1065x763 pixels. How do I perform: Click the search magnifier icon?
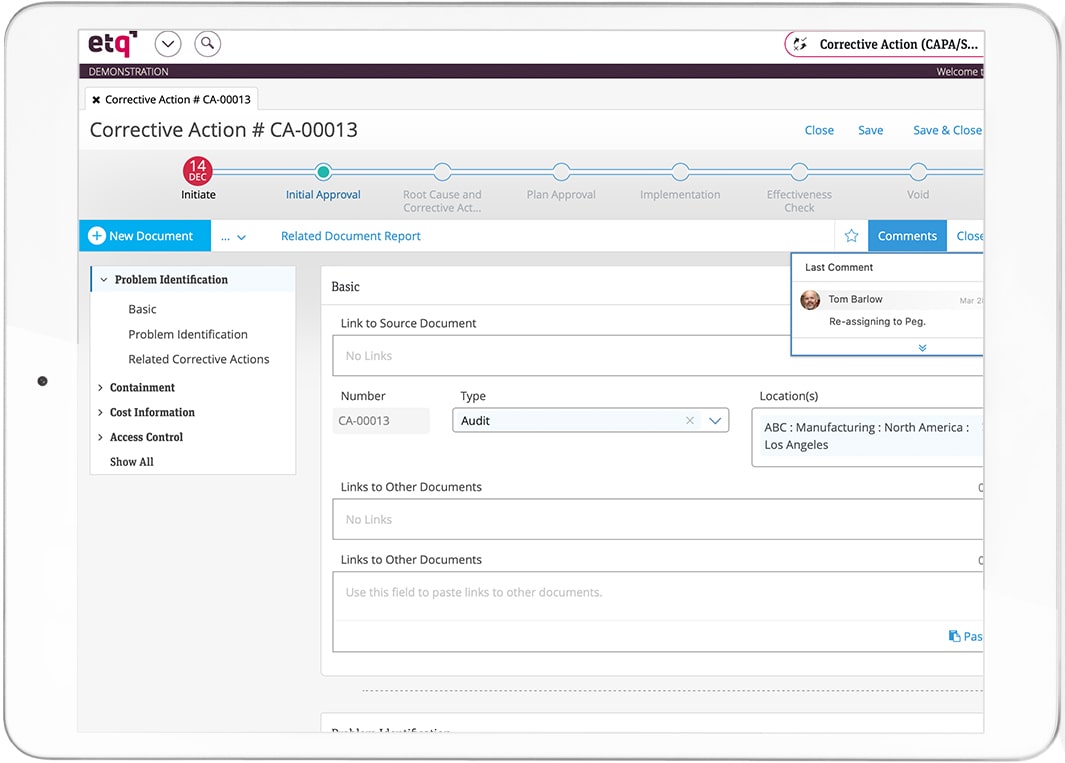click(207, 44)
